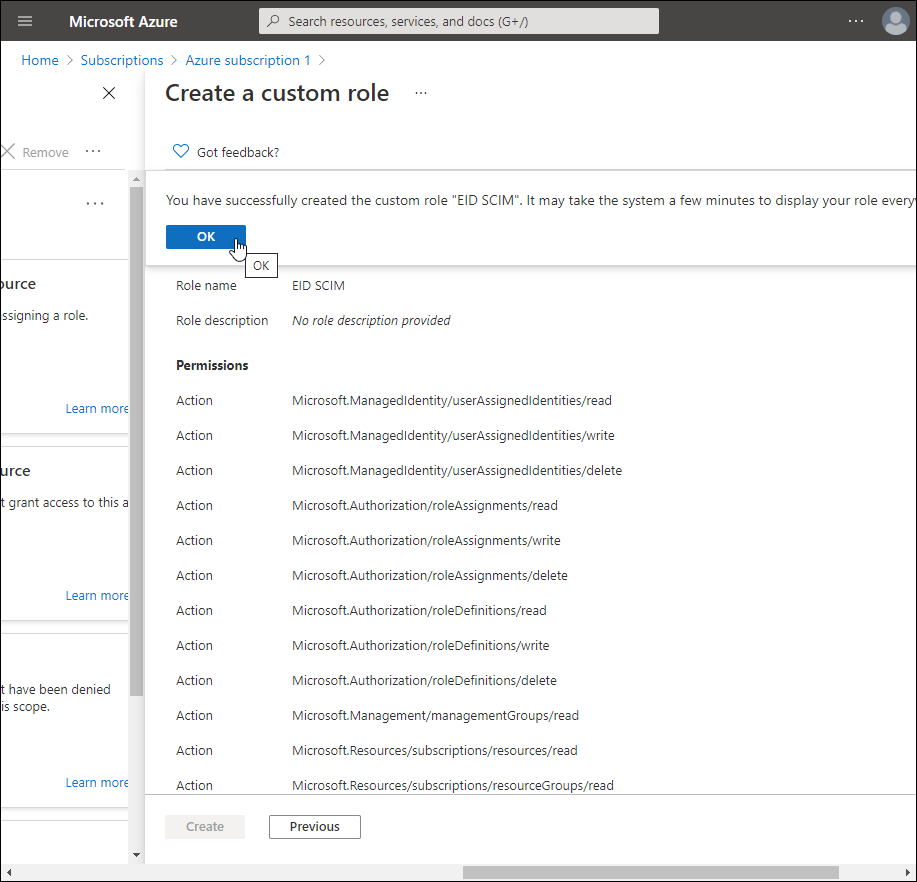Click the left panel scrollbar down arrow
This screenshot has height=882, width=917.
click(137, 855)
